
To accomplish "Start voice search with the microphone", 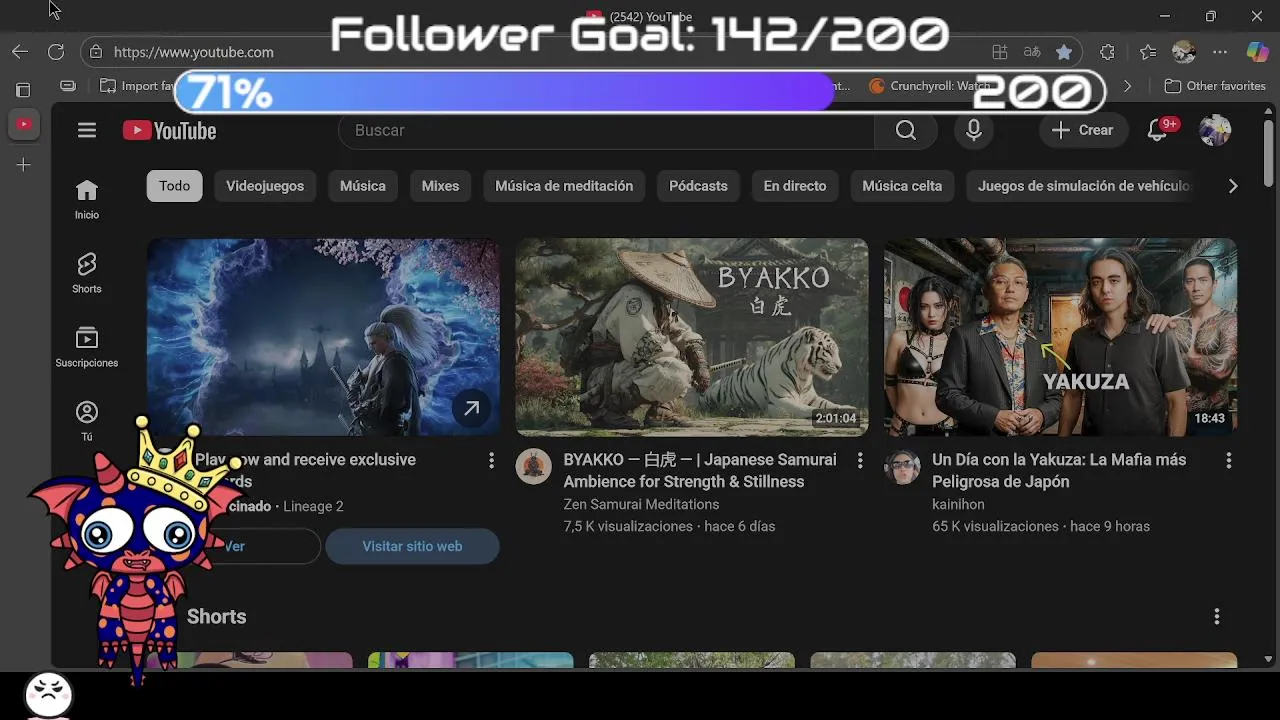I will click(x=973, y=130).
